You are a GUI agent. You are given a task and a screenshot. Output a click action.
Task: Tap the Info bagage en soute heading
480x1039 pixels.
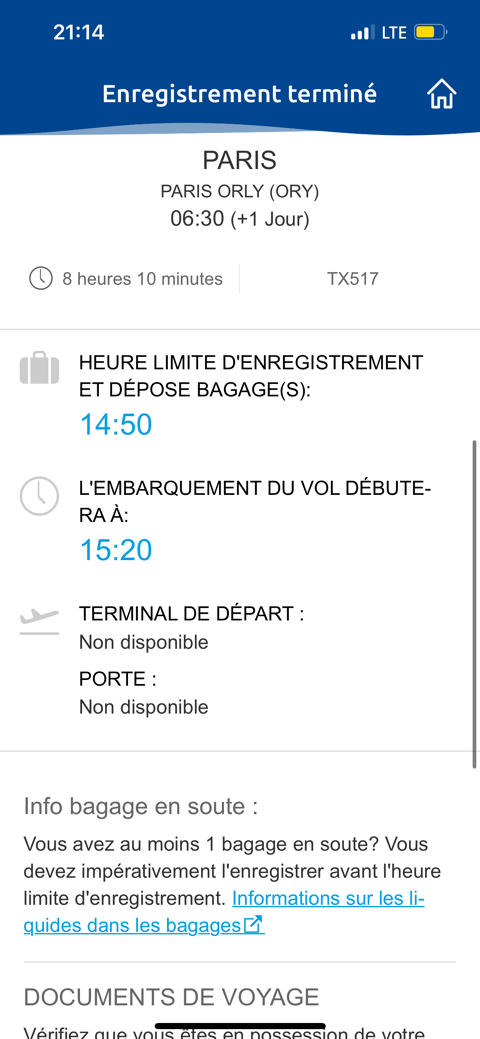click(x=141, y=807)
